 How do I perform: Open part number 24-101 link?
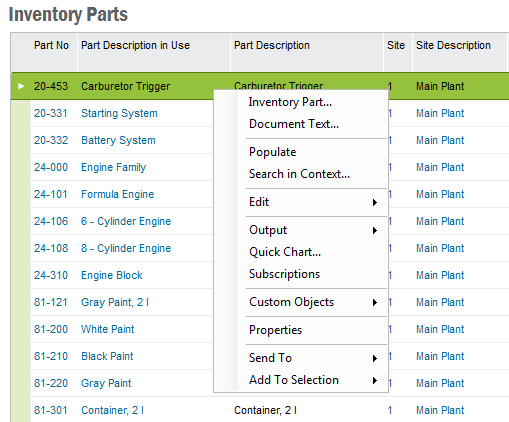[51, 194]
